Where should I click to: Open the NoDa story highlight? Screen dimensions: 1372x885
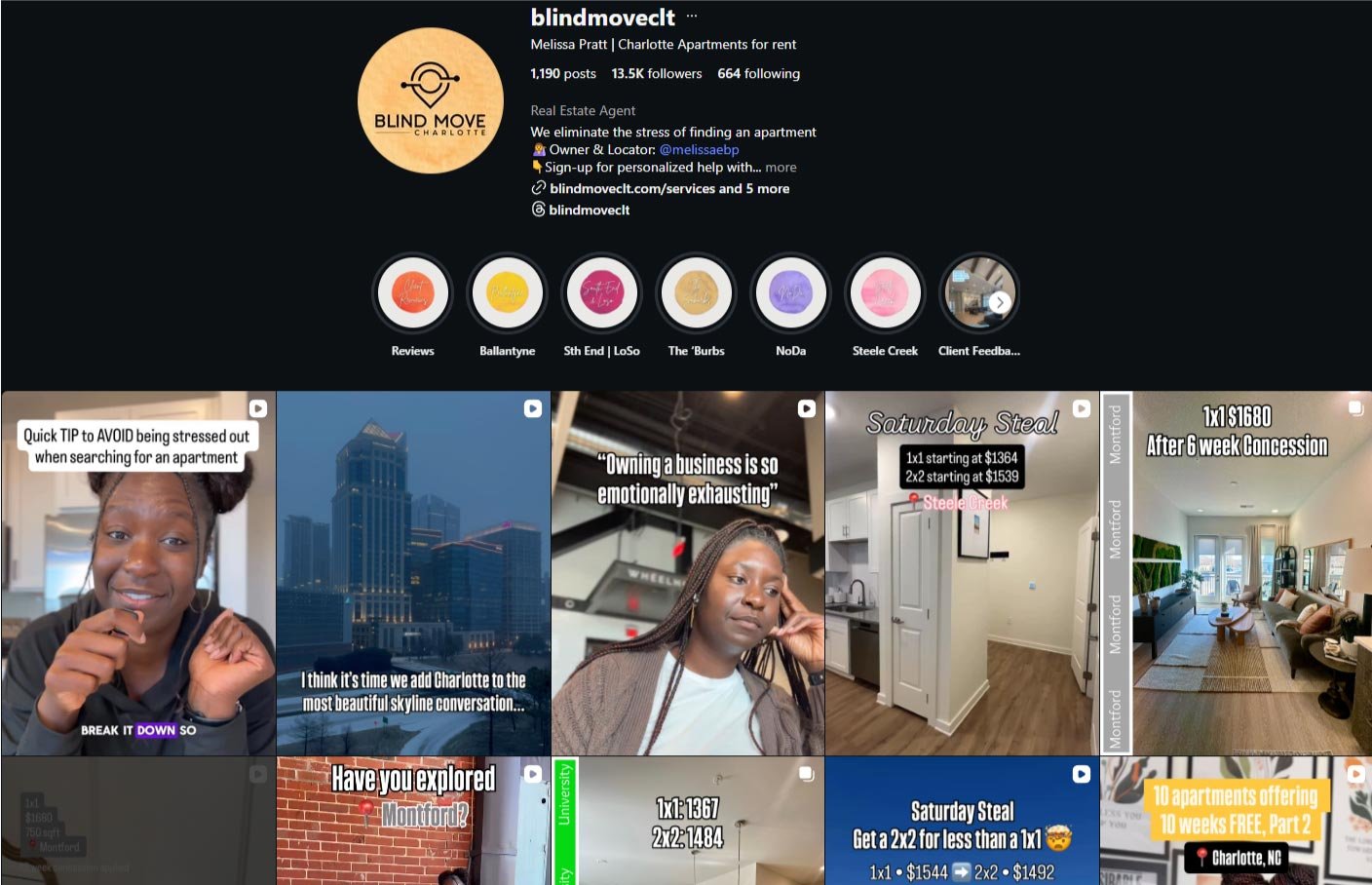point(790,292)
